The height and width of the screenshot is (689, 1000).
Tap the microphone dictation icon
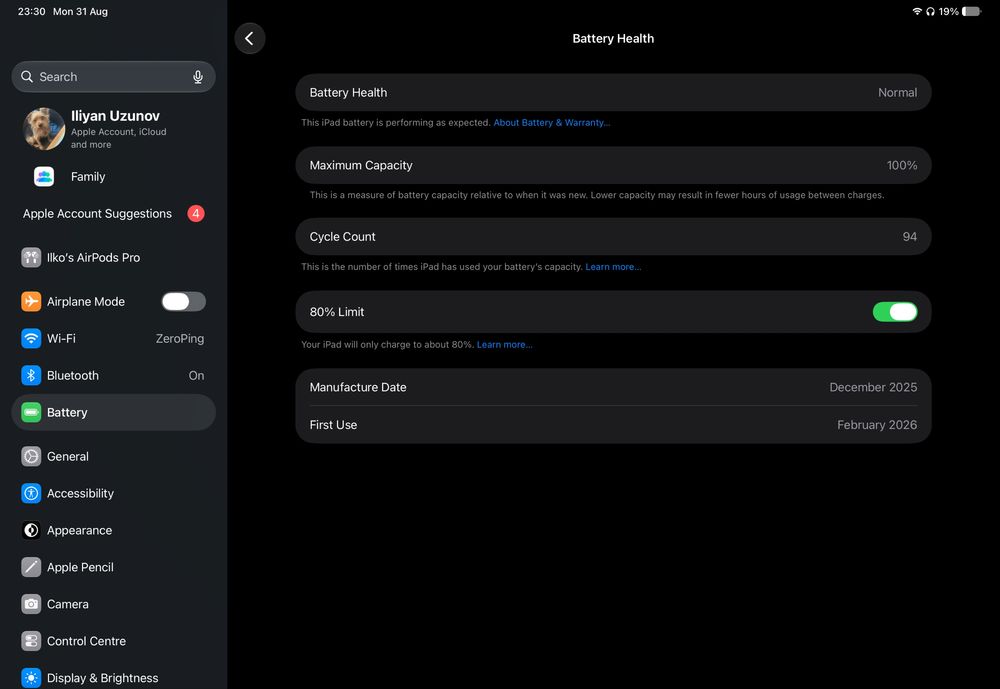coord(198,77)
